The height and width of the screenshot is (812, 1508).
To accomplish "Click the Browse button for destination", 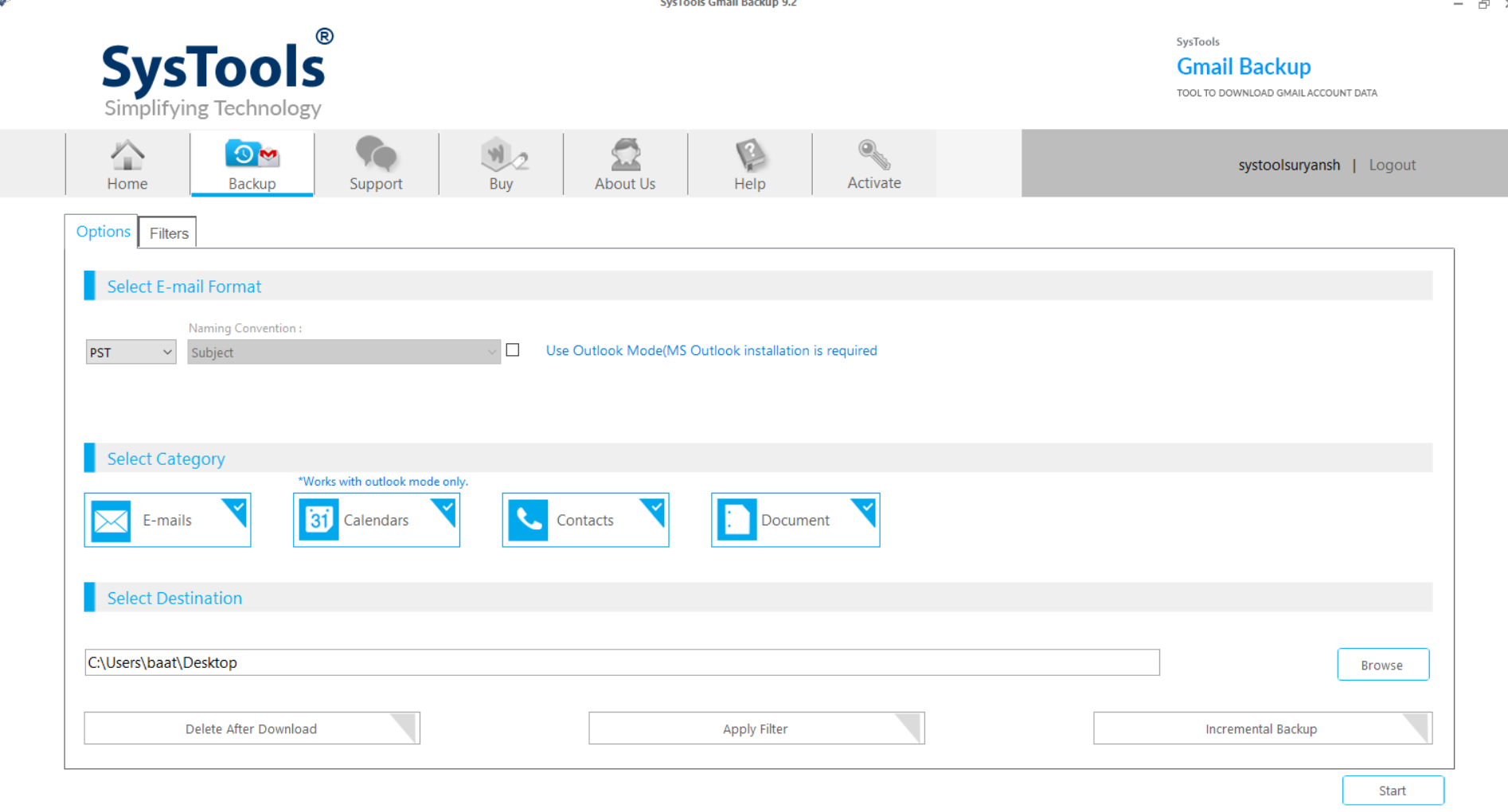I will click(1383, 664).
